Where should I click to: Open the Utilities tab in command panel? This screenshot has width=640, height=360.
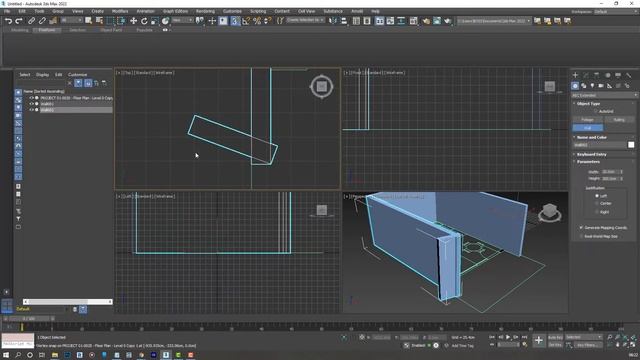click(x=629, y=76)
